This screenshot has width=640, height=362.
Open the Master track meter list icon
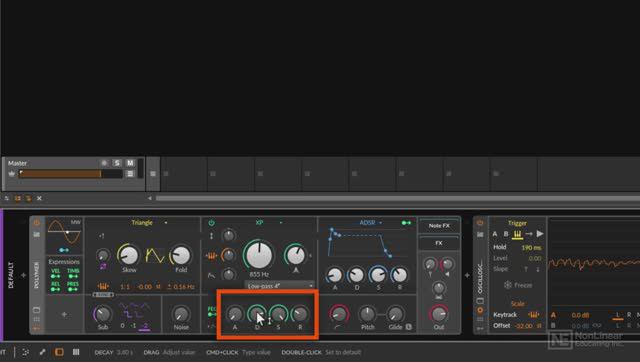coord(130,174)
